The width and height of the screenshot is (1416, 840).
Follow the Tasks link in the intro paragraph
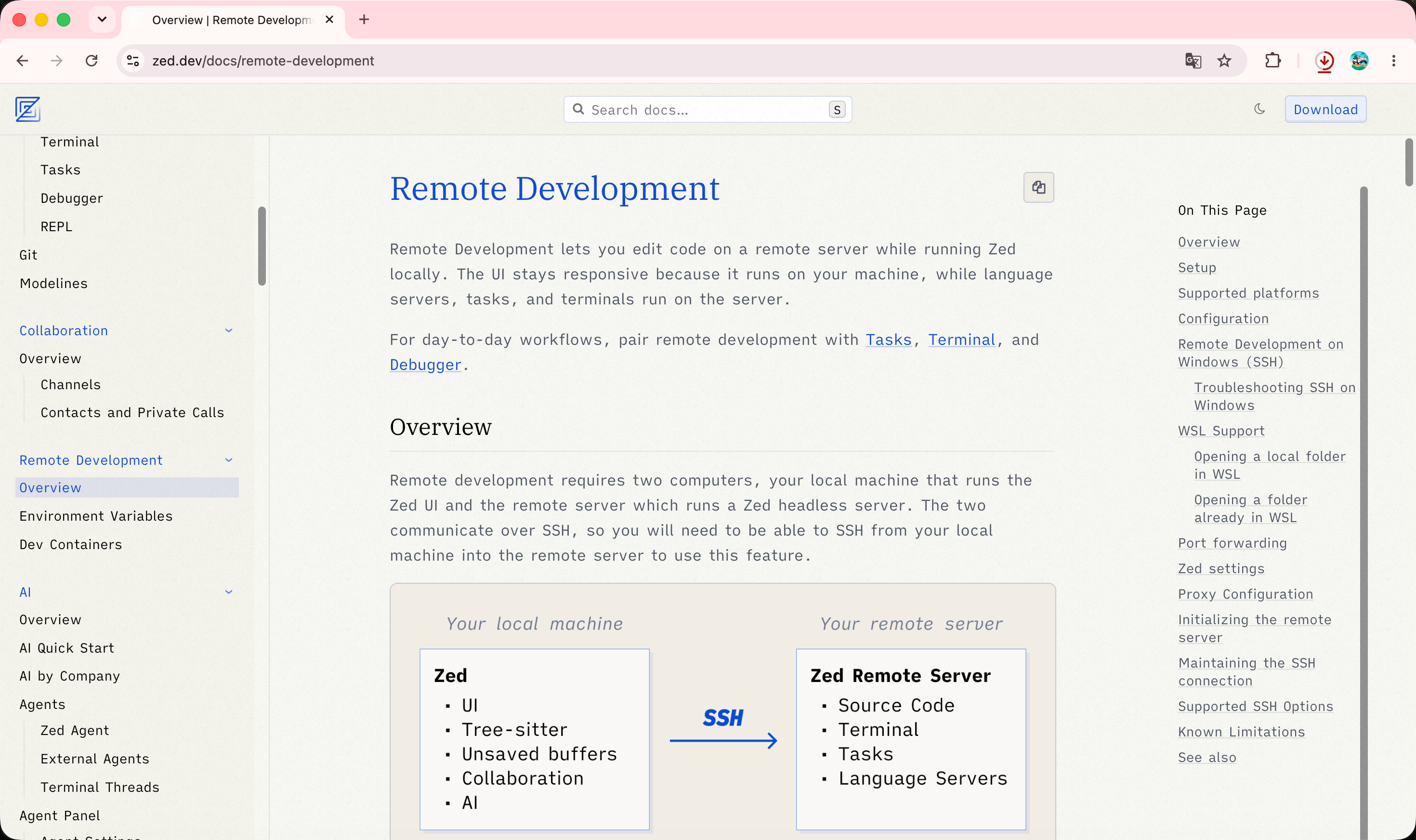(x=889, y=340)
